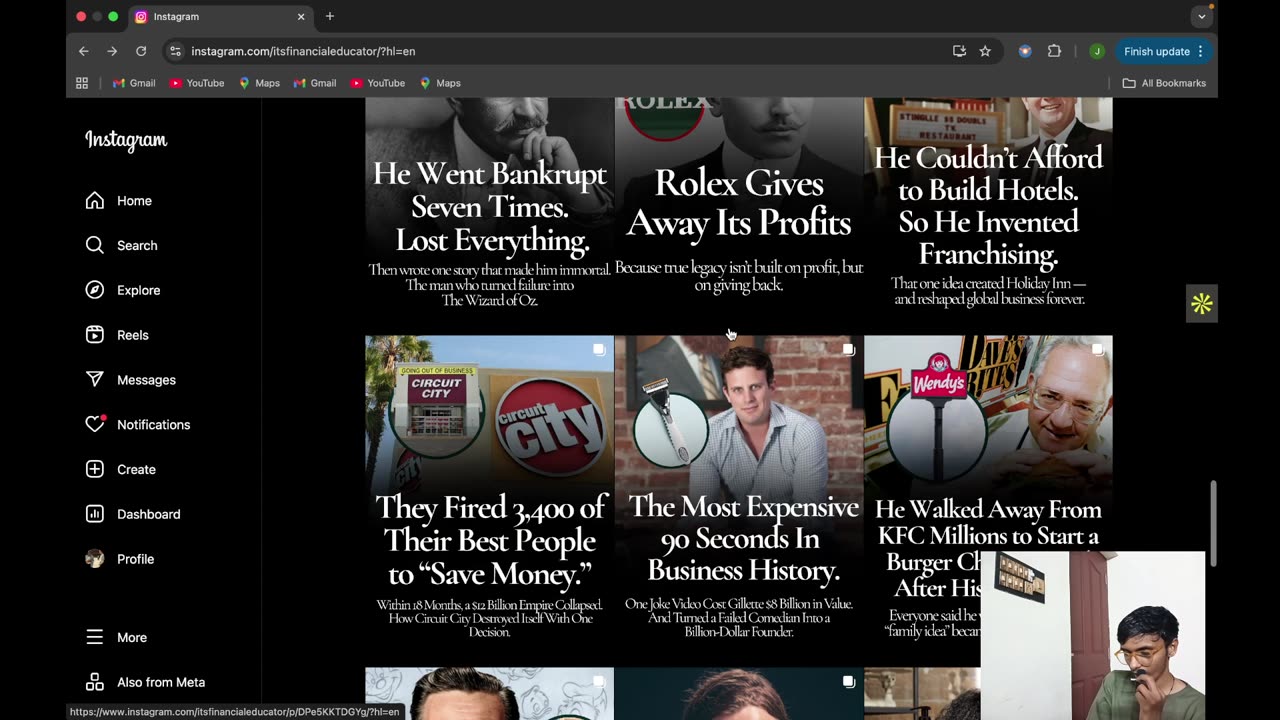Click the page's vertical scrollbar thumb

(1214, 524)
